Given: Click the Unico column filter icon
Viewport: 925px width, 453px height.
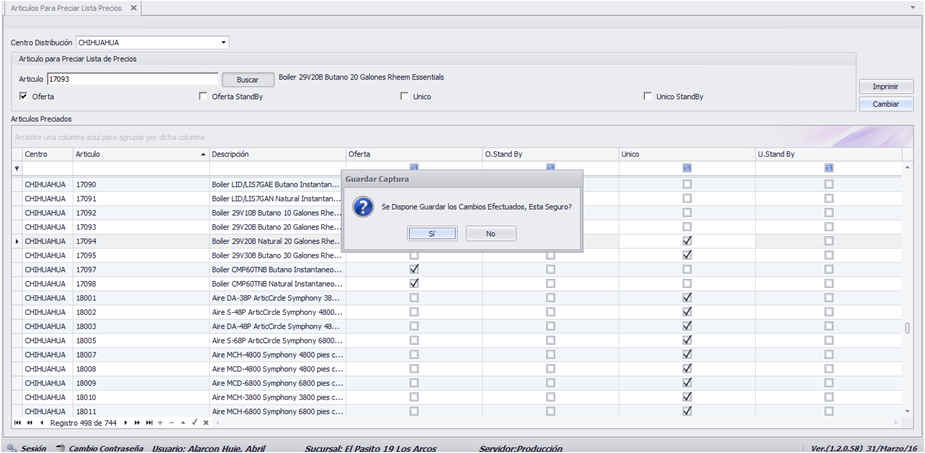Looking at the screenshot, I should (687, 168).
